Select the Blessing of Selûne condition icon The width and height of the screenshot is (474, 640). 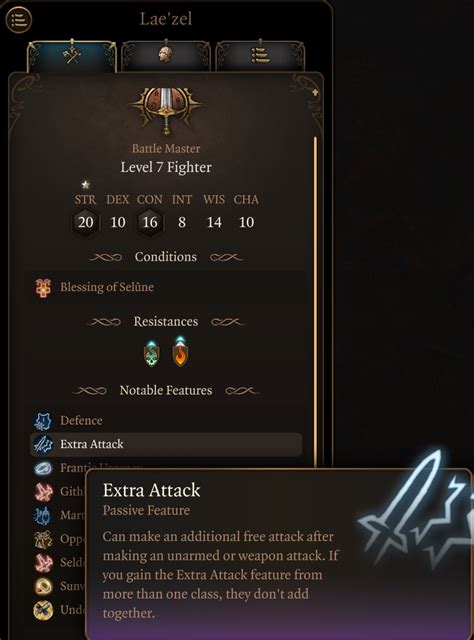pyautogui.click(x=43, y=287)
